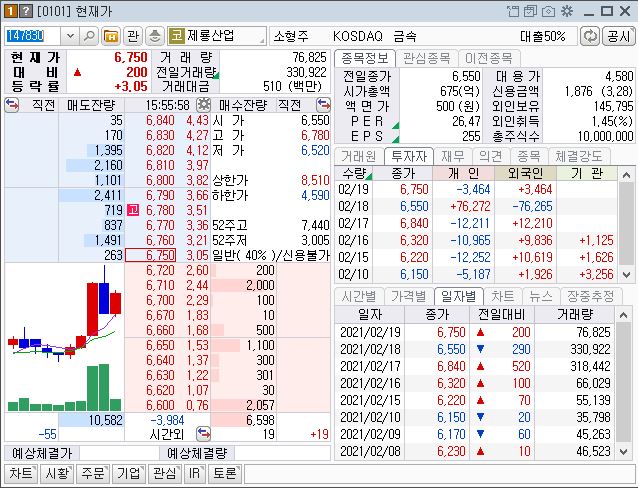The image size is (638, 488).
Task: Click the bid price 6,720 cell
Action: click(x=160, y=270)
